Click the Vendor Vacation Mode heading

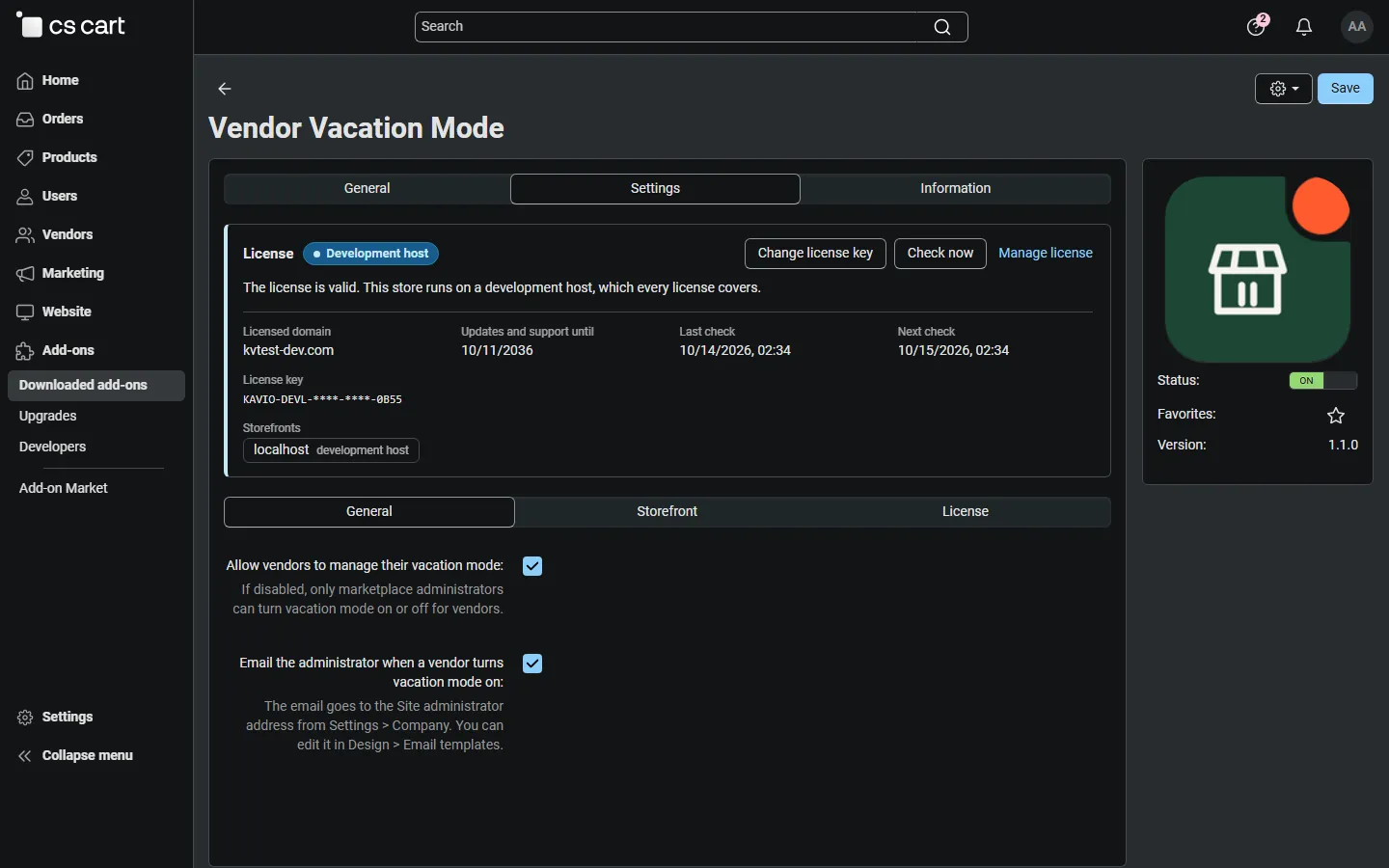pyautogui.click(x=357, y=128)
